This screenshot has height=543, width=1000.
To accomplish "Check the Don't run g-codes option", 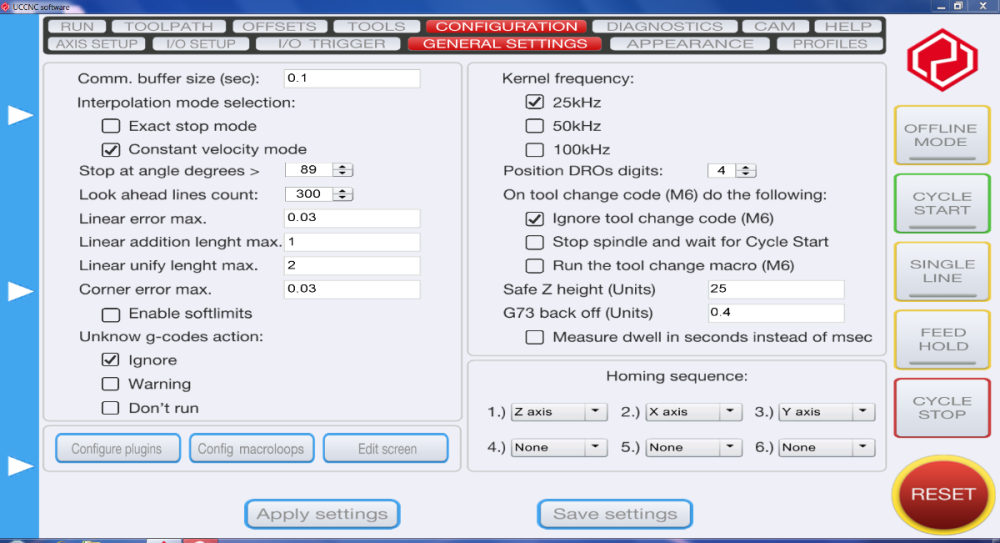I will pos(110,408).
